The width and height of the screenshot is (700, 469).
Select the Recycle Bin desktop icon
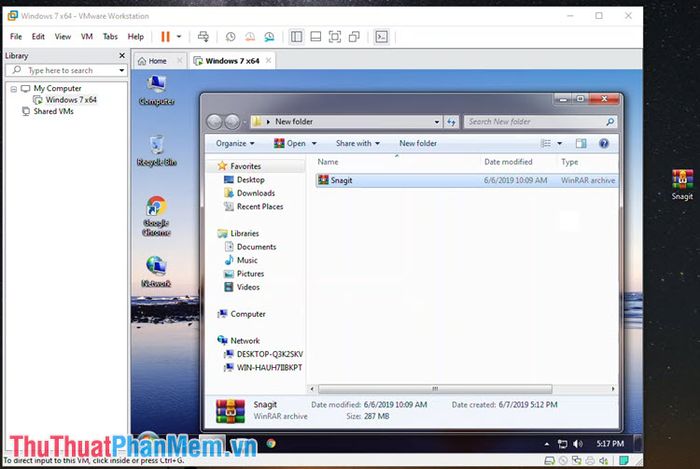coord(157,151)
